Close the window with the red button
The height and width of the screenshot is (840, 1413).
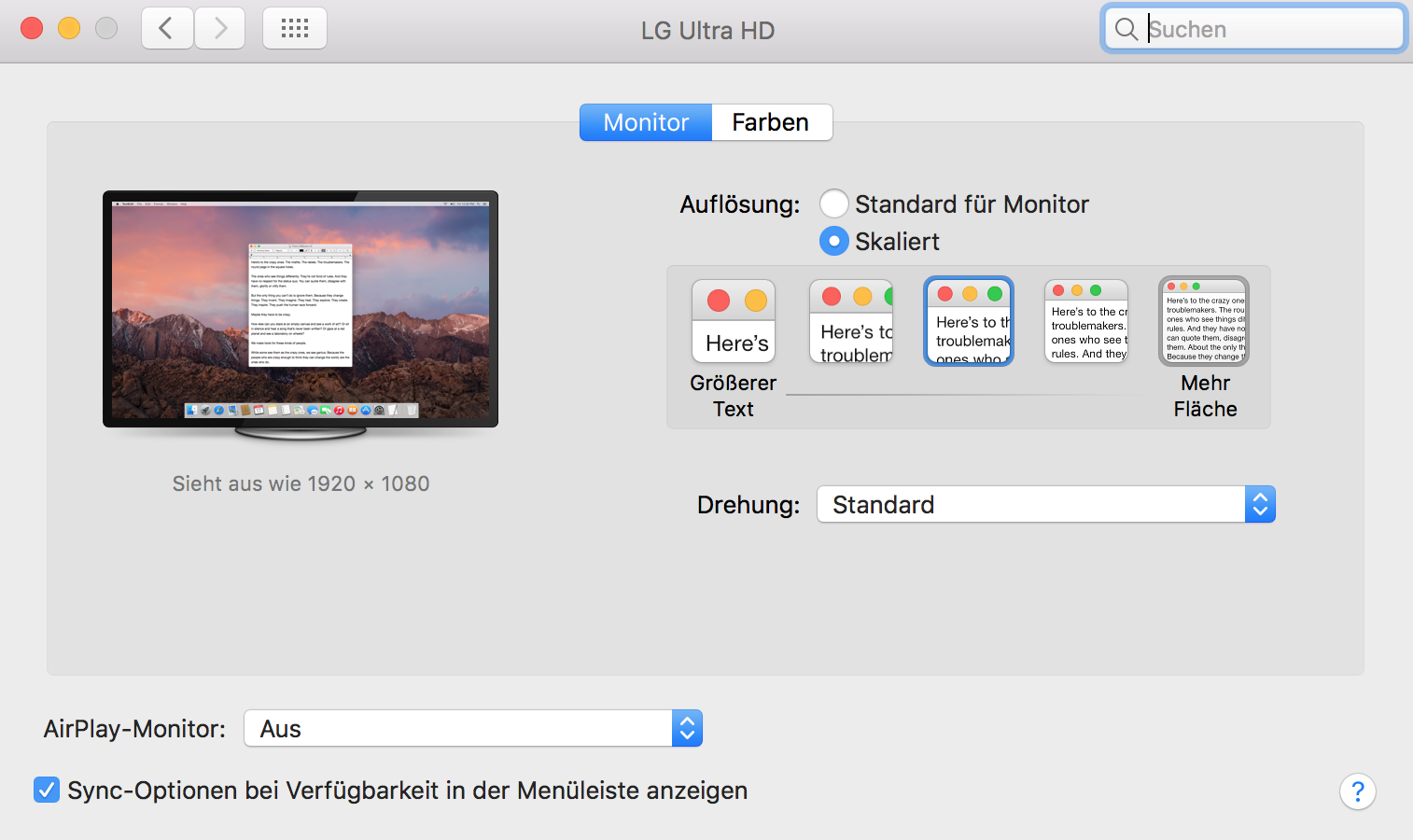click(x=32, y=28)
